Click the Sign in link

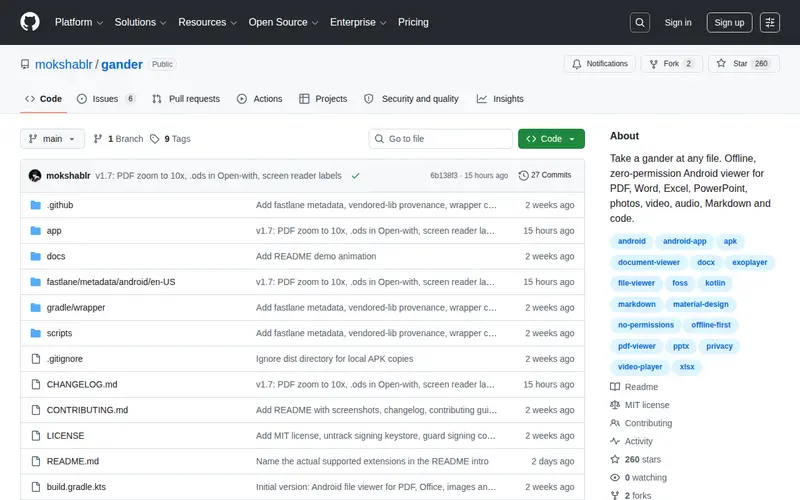coord(678,22)
